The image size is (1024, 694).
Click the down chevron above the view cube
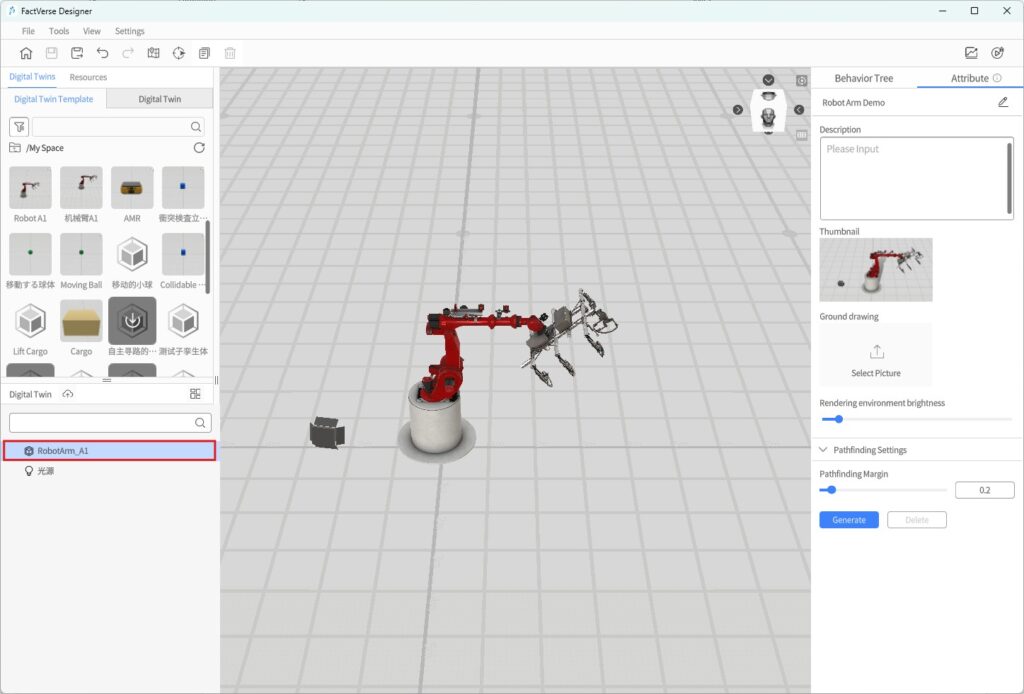pos(768,80)
